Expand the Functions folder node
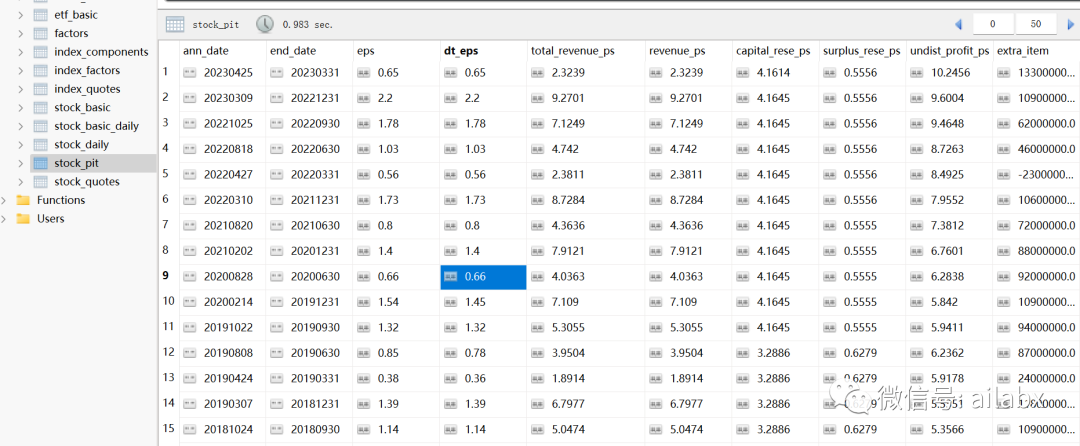 click(x=5, y=200)
